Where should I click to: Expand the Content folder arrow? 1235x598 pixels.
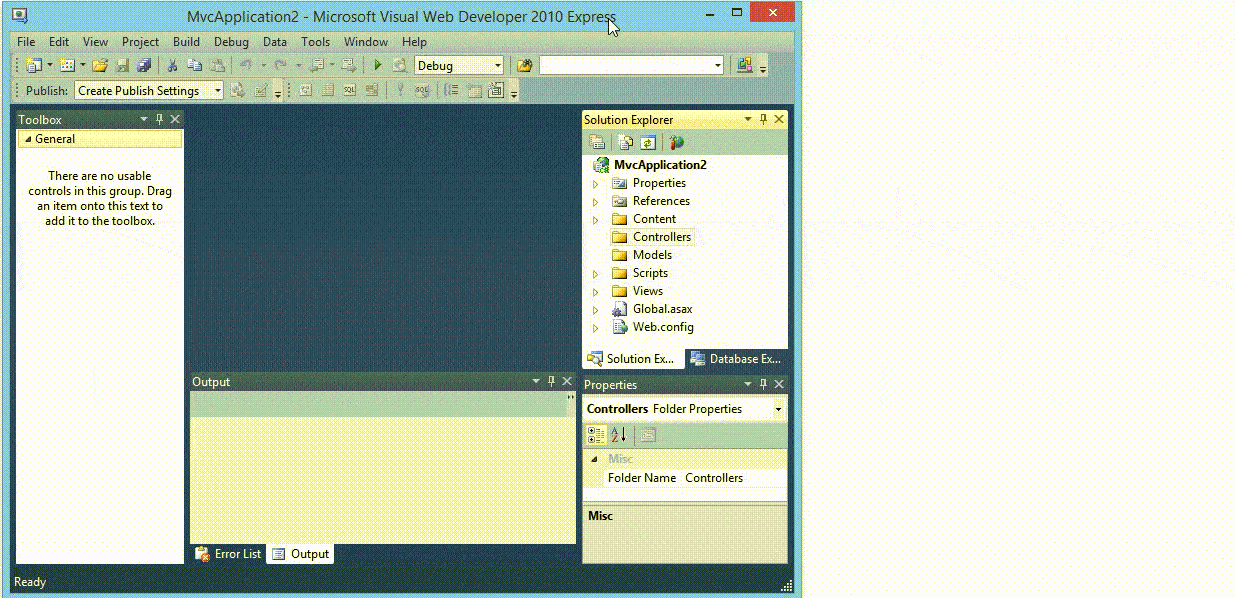[596, 219]
